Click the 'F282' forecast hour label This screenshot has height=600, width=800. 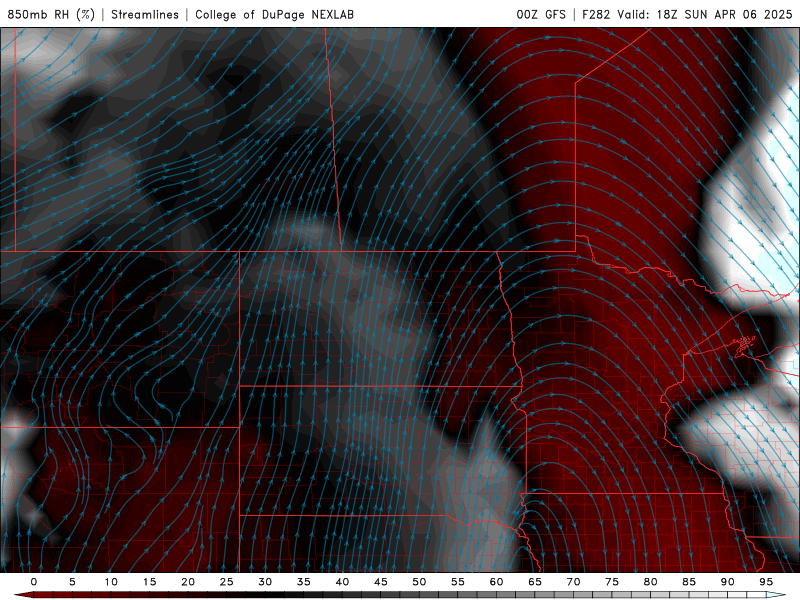[596, 14]
